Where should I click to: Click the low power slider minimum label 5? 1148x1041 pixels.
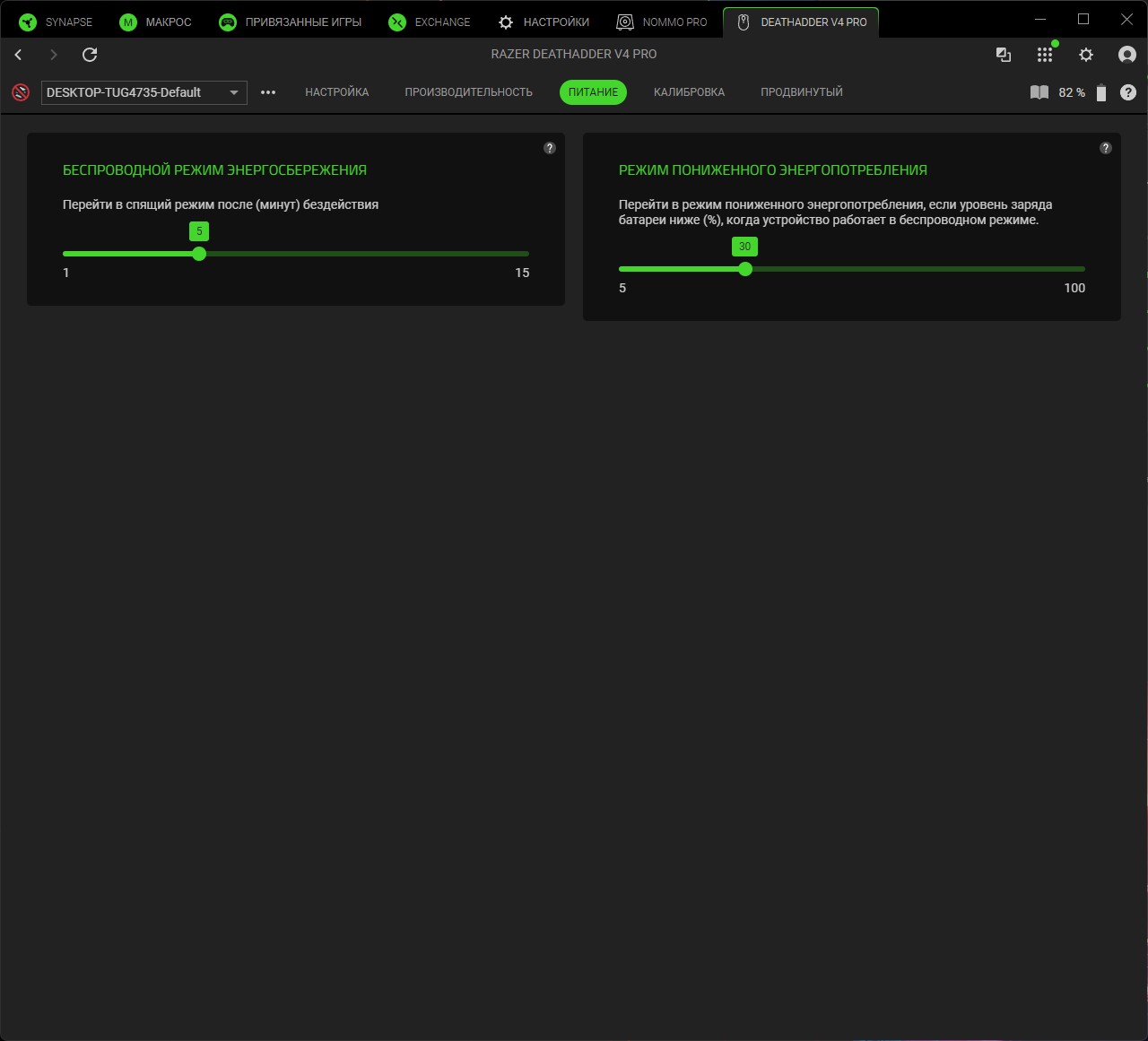(622, 288)
